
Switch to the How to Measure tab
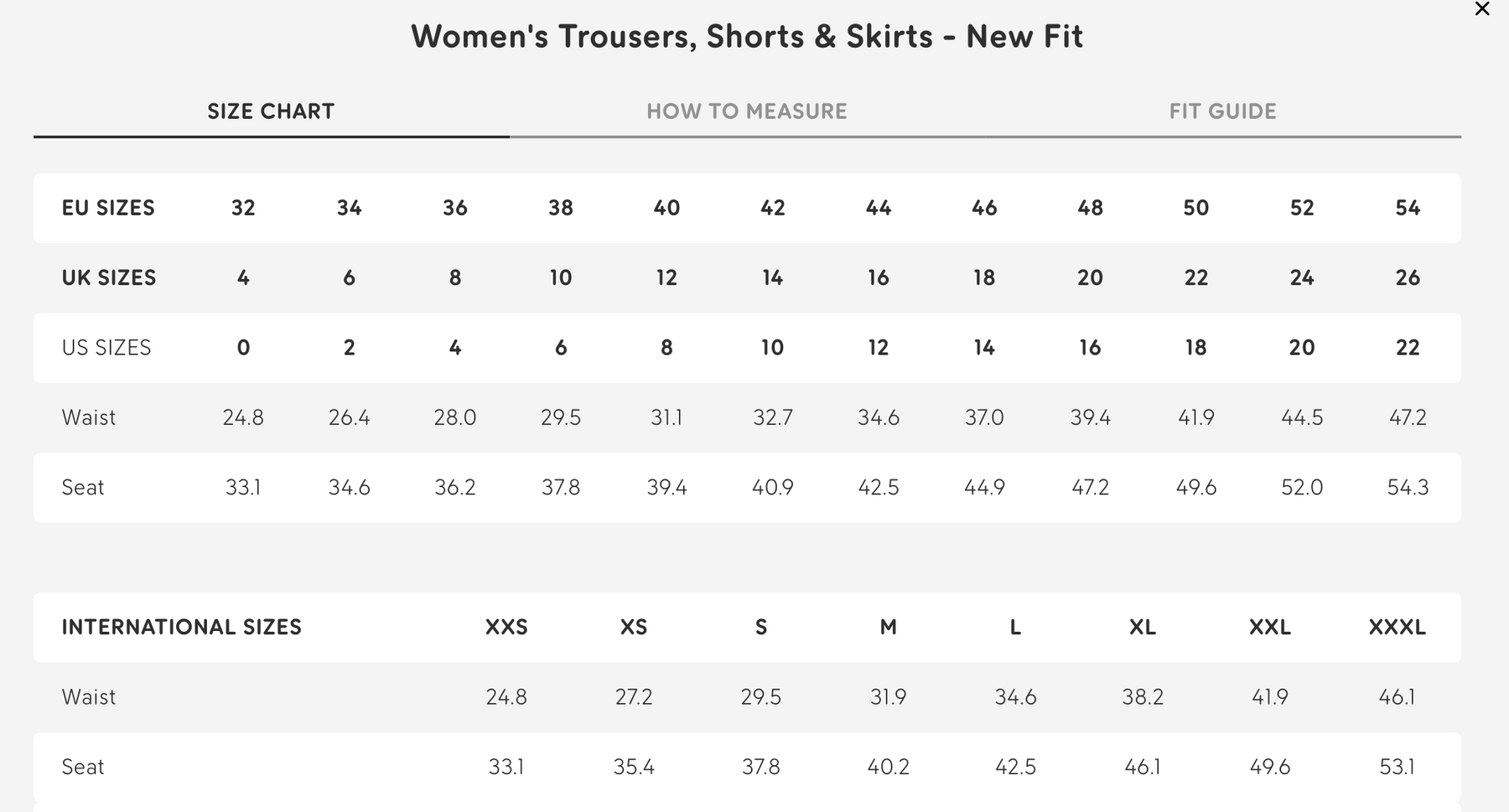click(746, 111)
